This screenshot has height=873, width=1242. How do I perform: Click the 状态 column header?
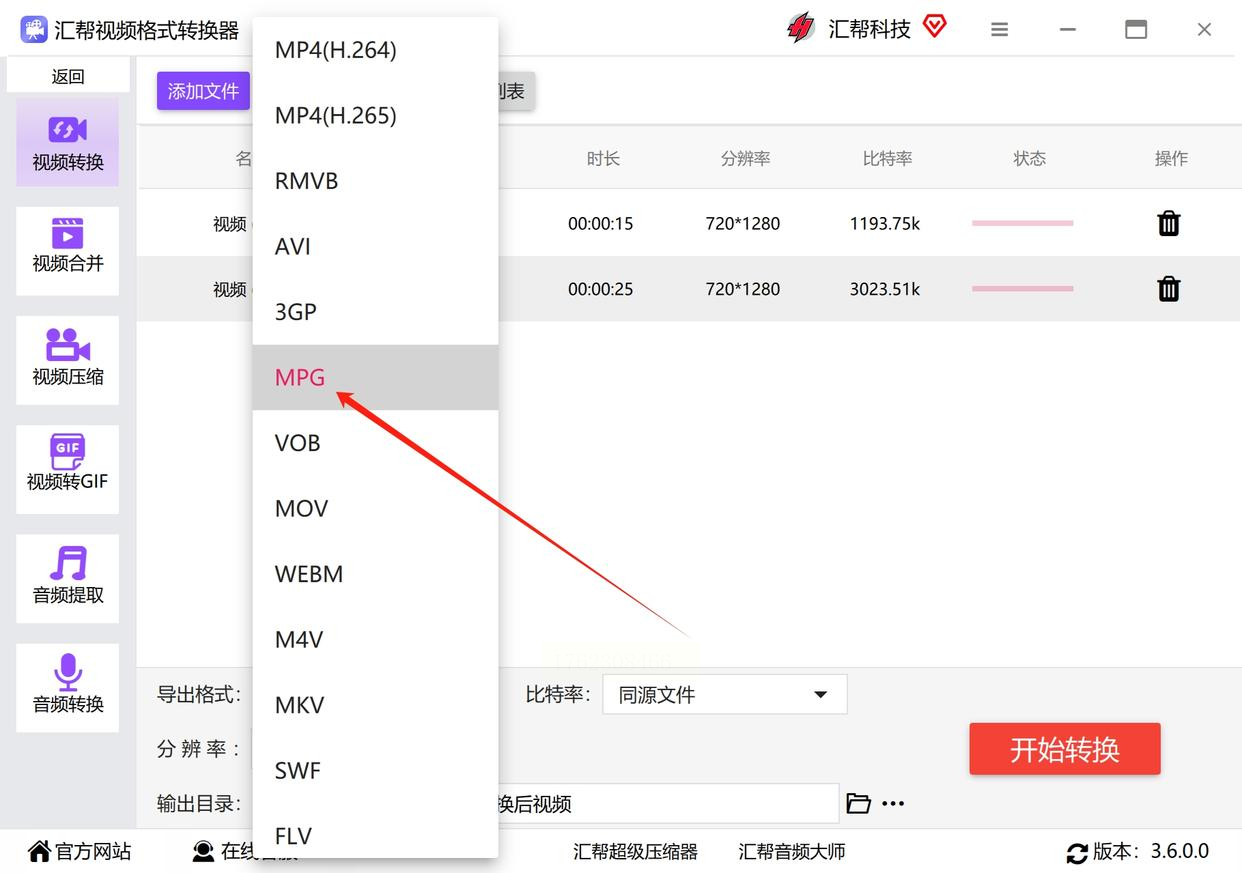pyautogui.click(x=1030, y=158)
